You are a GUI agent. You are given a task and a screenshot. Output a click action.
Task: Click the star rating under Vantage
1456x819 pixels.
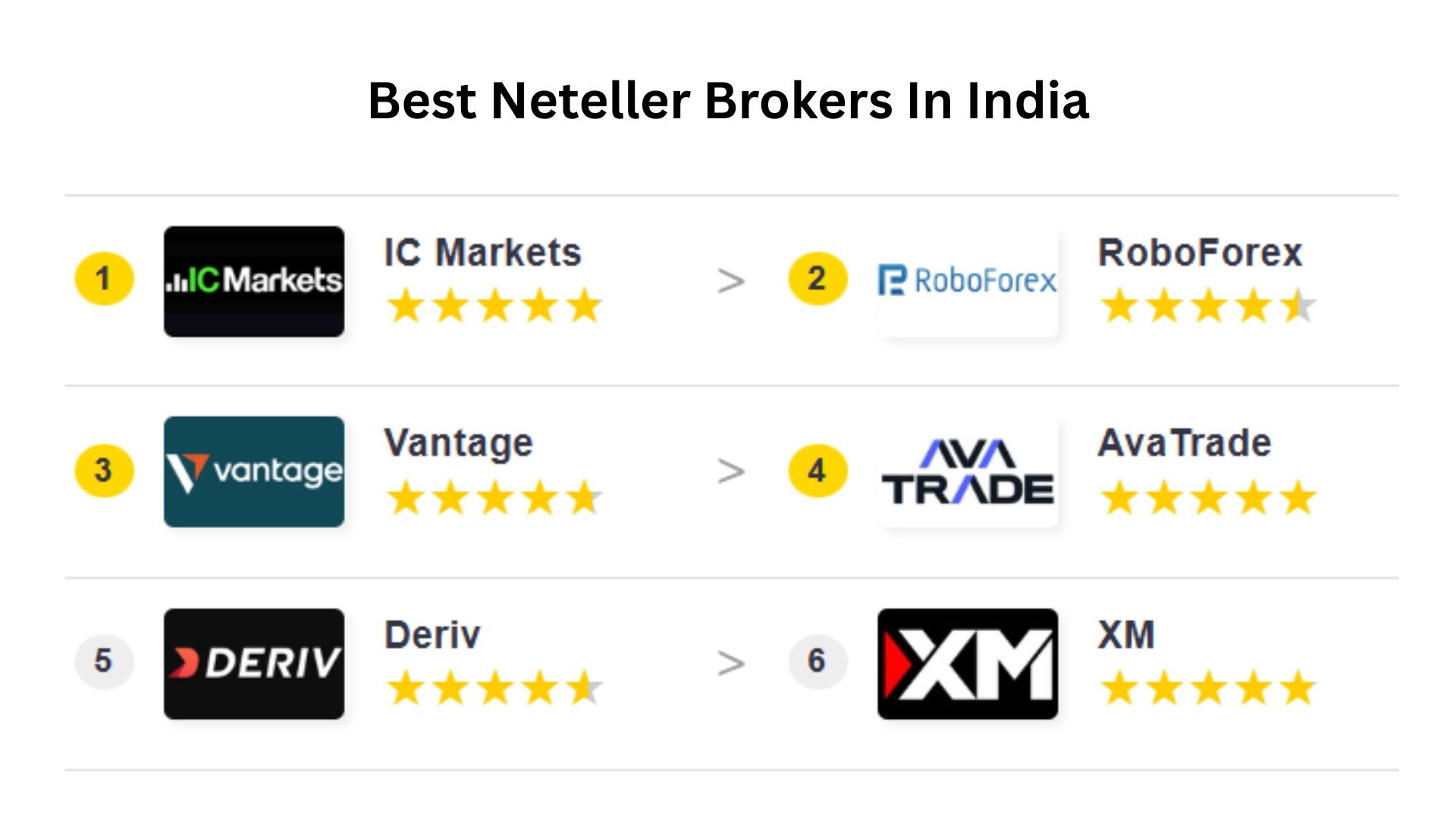(x=494, y=498)
